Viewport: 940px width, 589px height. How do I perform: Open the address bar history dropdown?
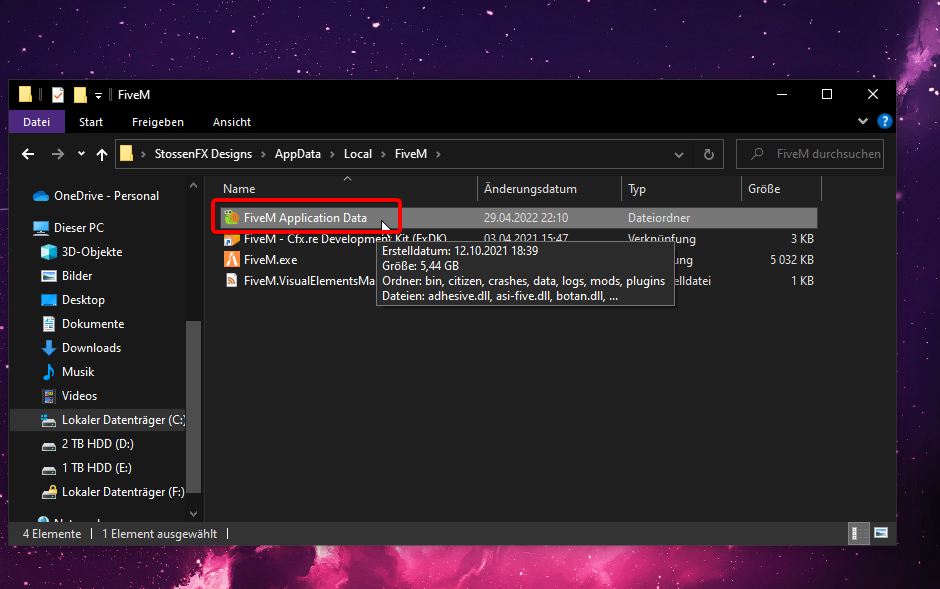tap(680, 154)
